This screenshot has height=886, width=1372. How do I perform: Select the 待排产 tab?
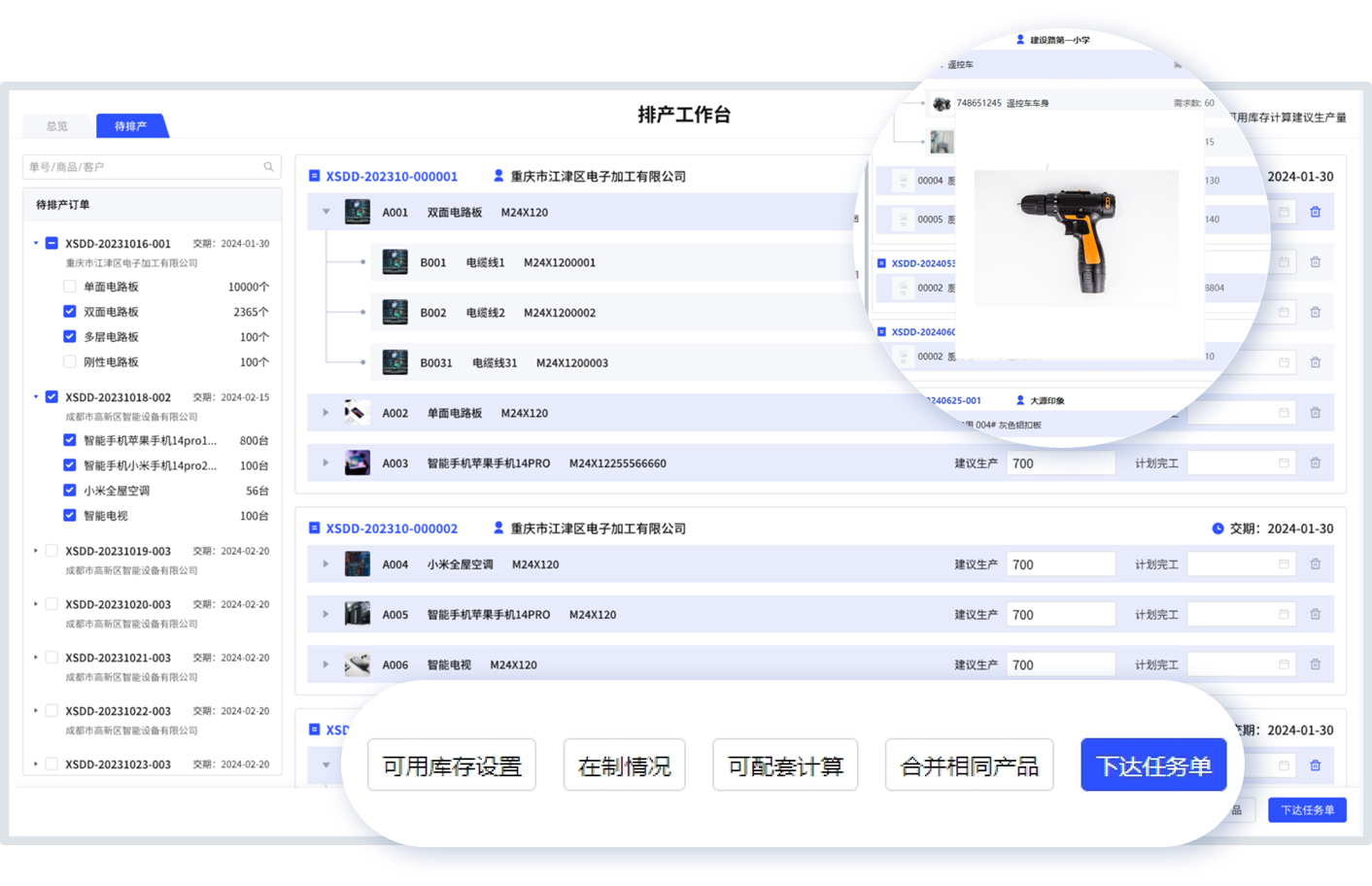[x=131, y=126]
